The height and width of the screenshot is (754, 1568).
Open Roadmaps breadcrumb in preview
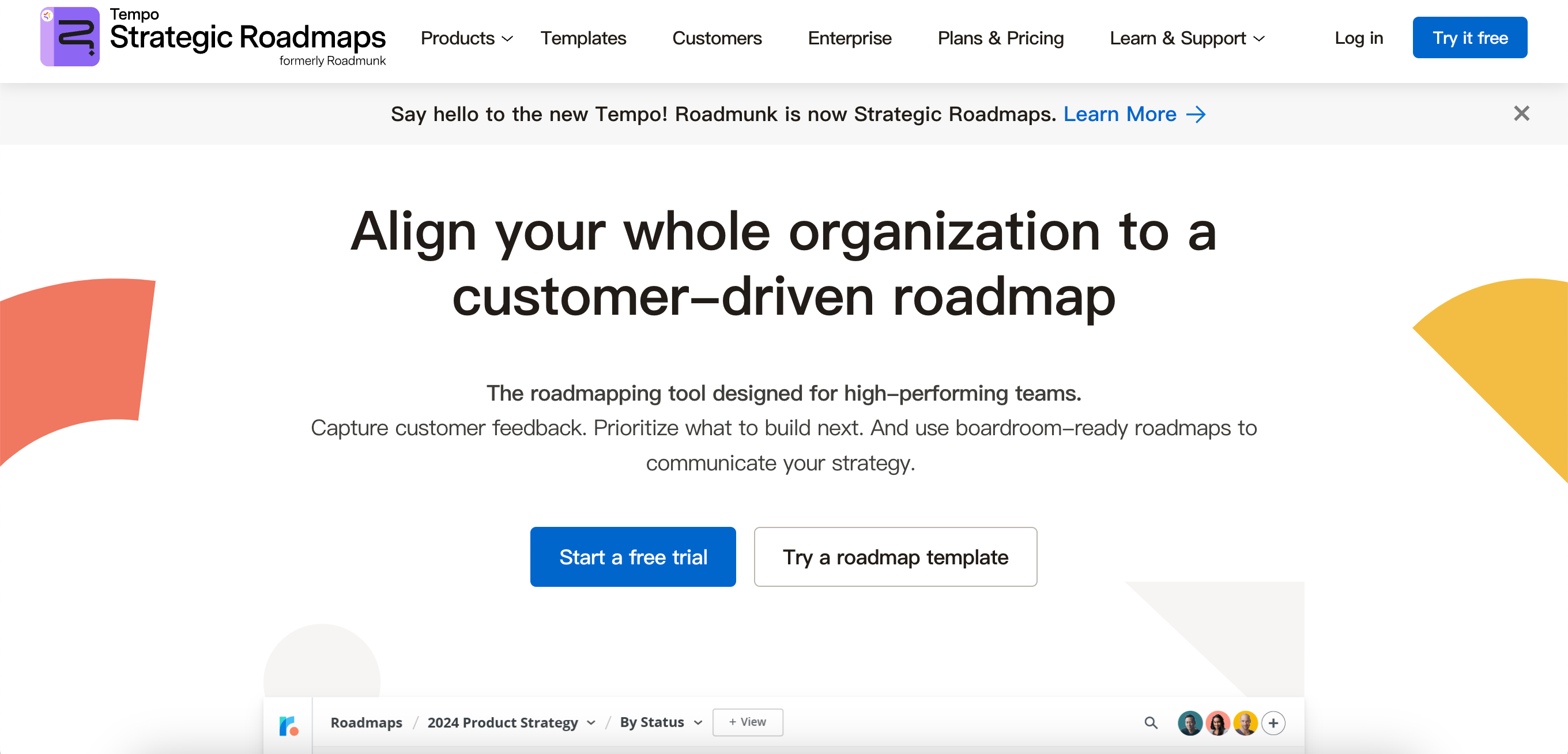(x=366, y=722)
